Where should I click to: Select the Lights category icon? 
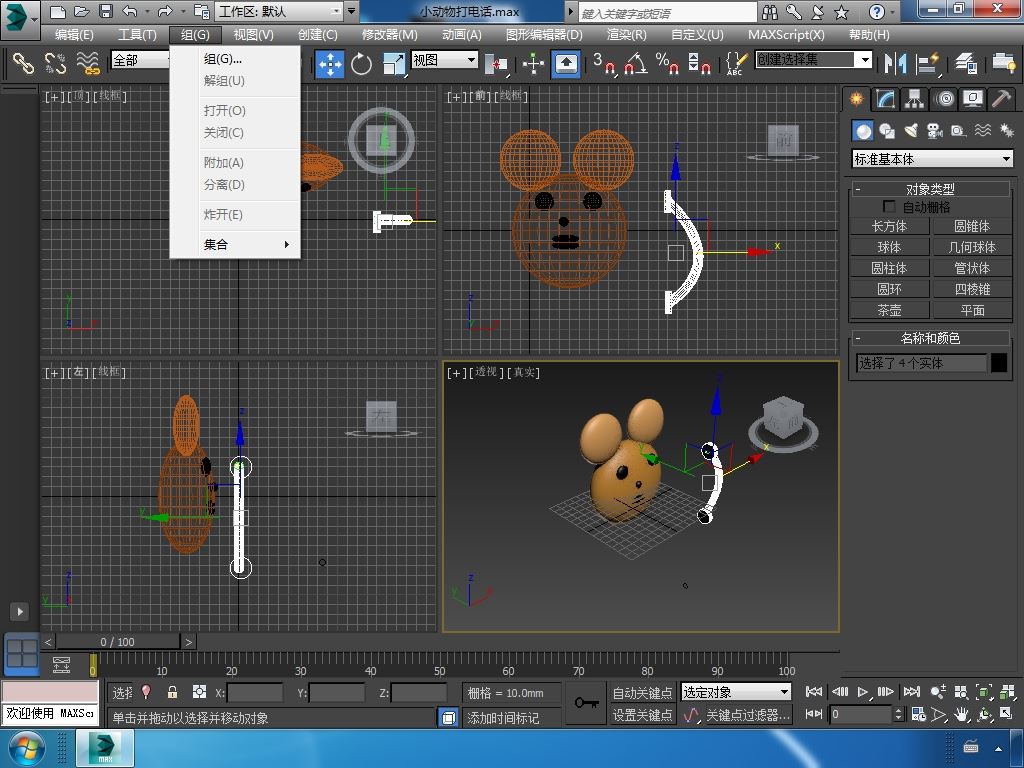pos(911,131)
